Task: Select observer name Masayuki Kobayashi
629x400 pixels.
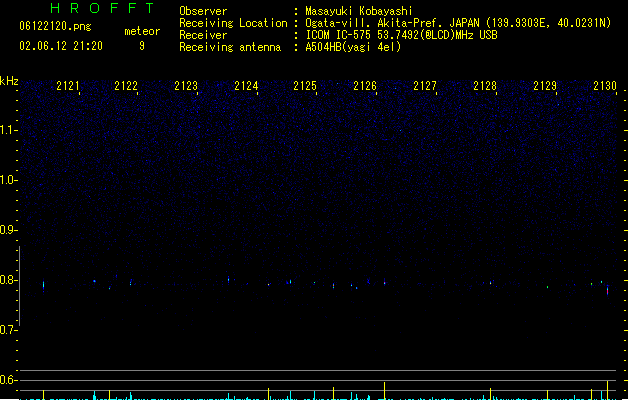Action: click(x=359, y=11)
